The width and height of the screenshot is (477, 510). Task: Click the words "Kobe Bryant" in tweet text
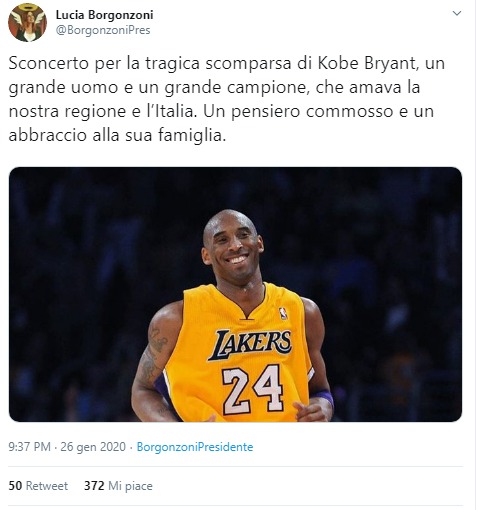[x=367, y=63]
